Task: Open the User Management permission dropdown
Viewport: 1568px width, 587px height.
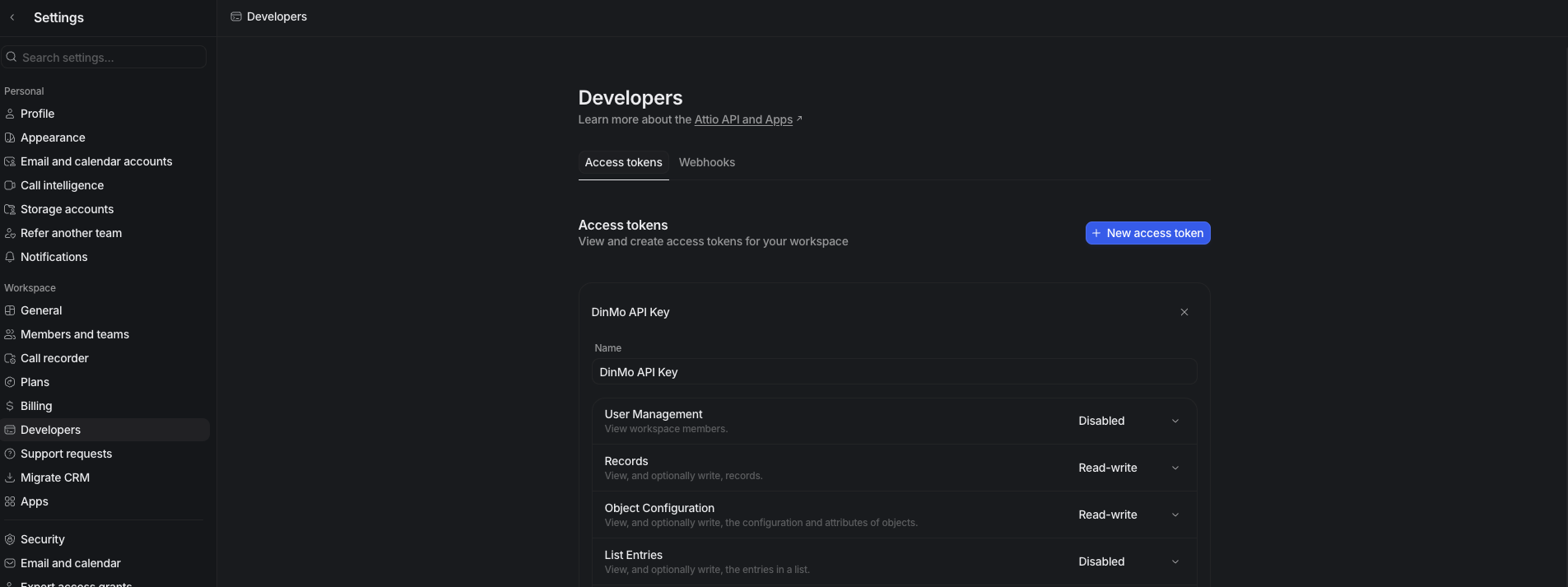Action: click(x=1128, y=421)
